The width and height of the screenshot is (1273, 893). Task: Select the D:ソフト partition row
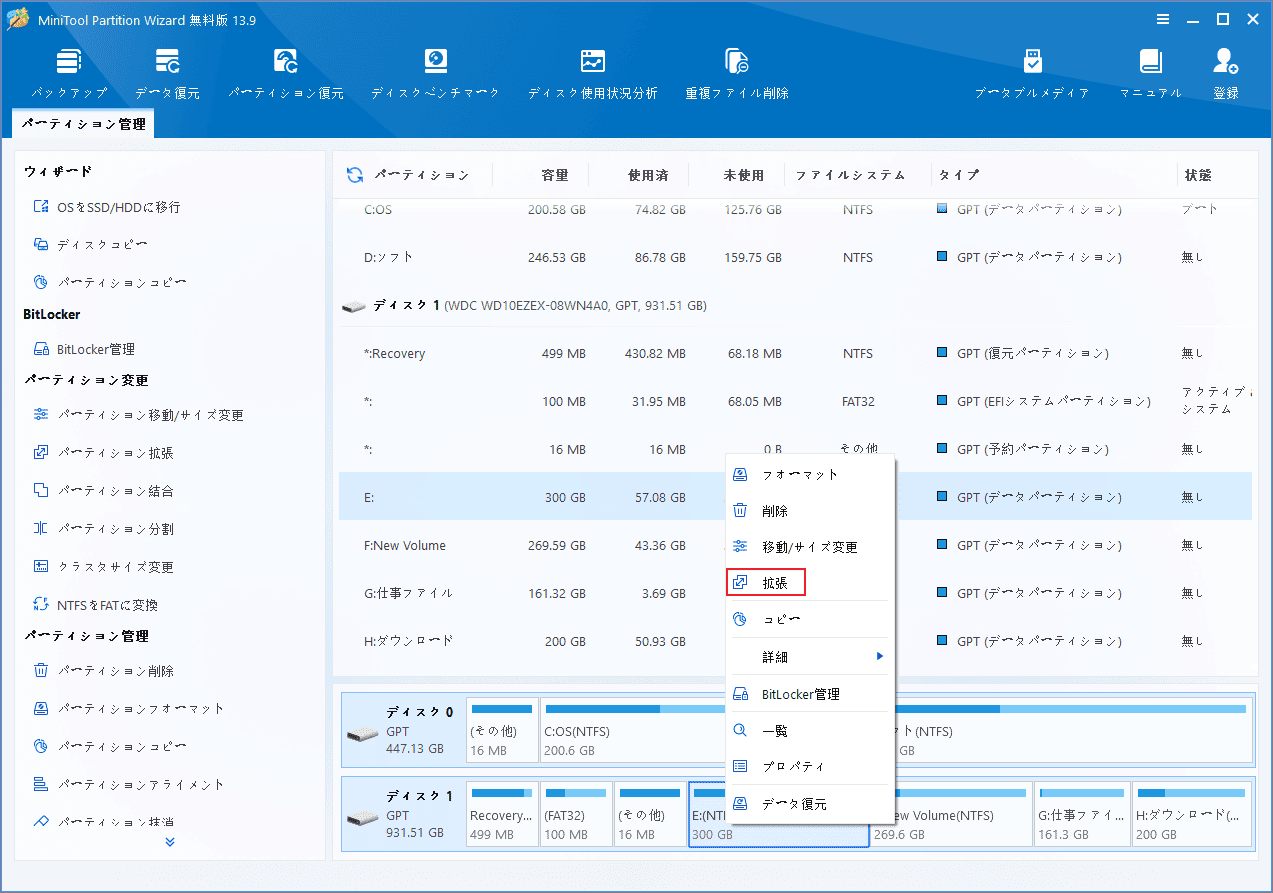pyautogui.click(x=795, y=257)
